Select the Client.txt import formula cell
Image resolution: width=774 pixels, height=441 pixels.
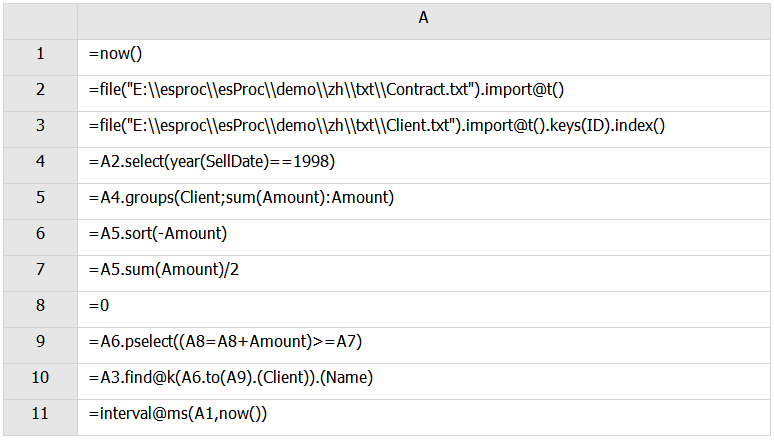[x=424, y=129]
